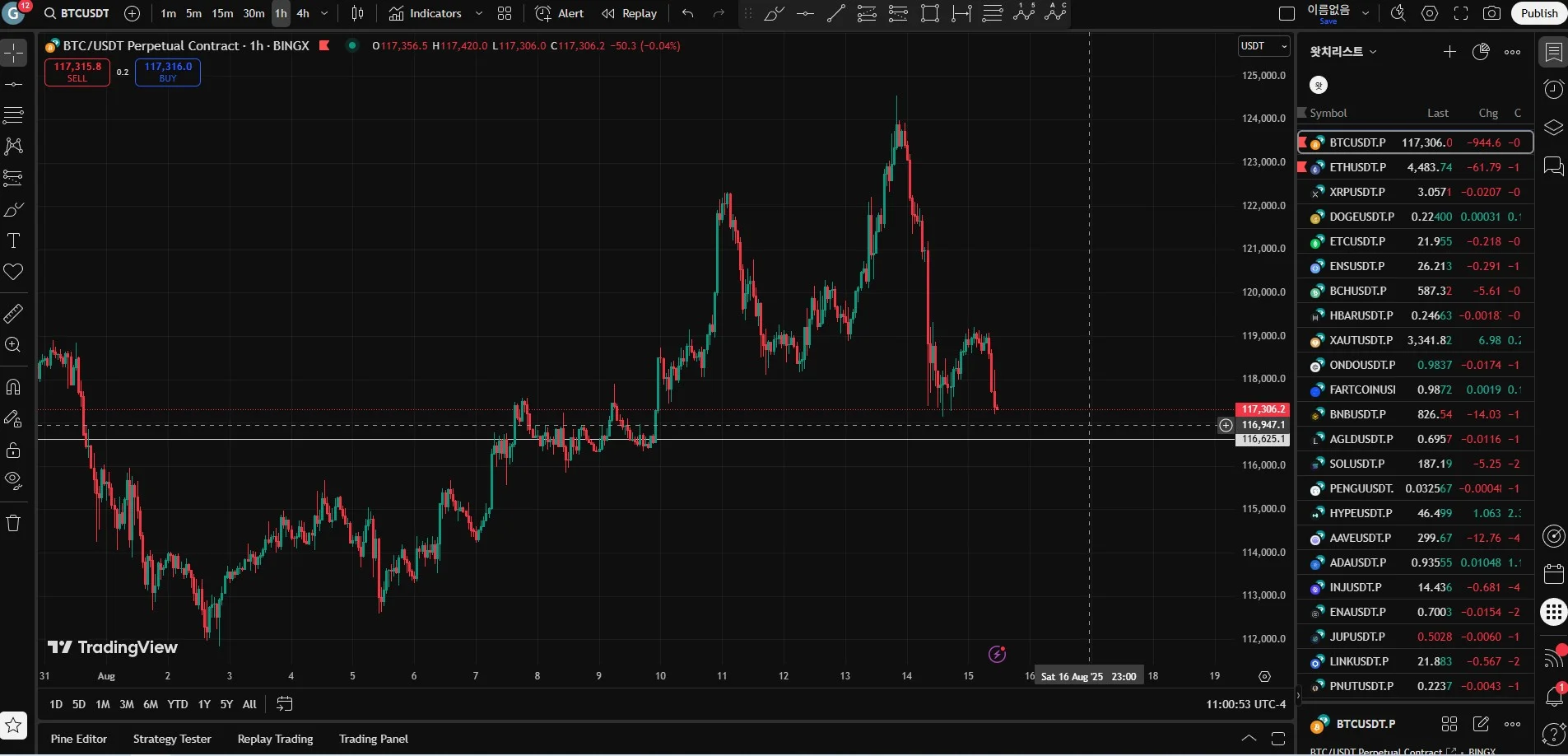The height and width of the screenshot is (756, 1568).
Task: Expand the timeframe interval dropdown
Action: point(324,13)
